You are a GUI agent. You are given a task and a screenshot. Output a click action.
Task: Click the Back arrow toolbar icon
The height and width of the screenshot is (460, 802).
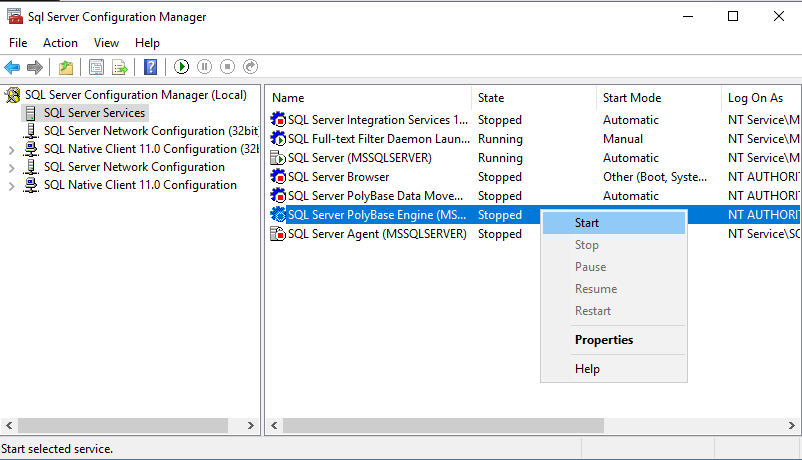(x=12, y=67)
